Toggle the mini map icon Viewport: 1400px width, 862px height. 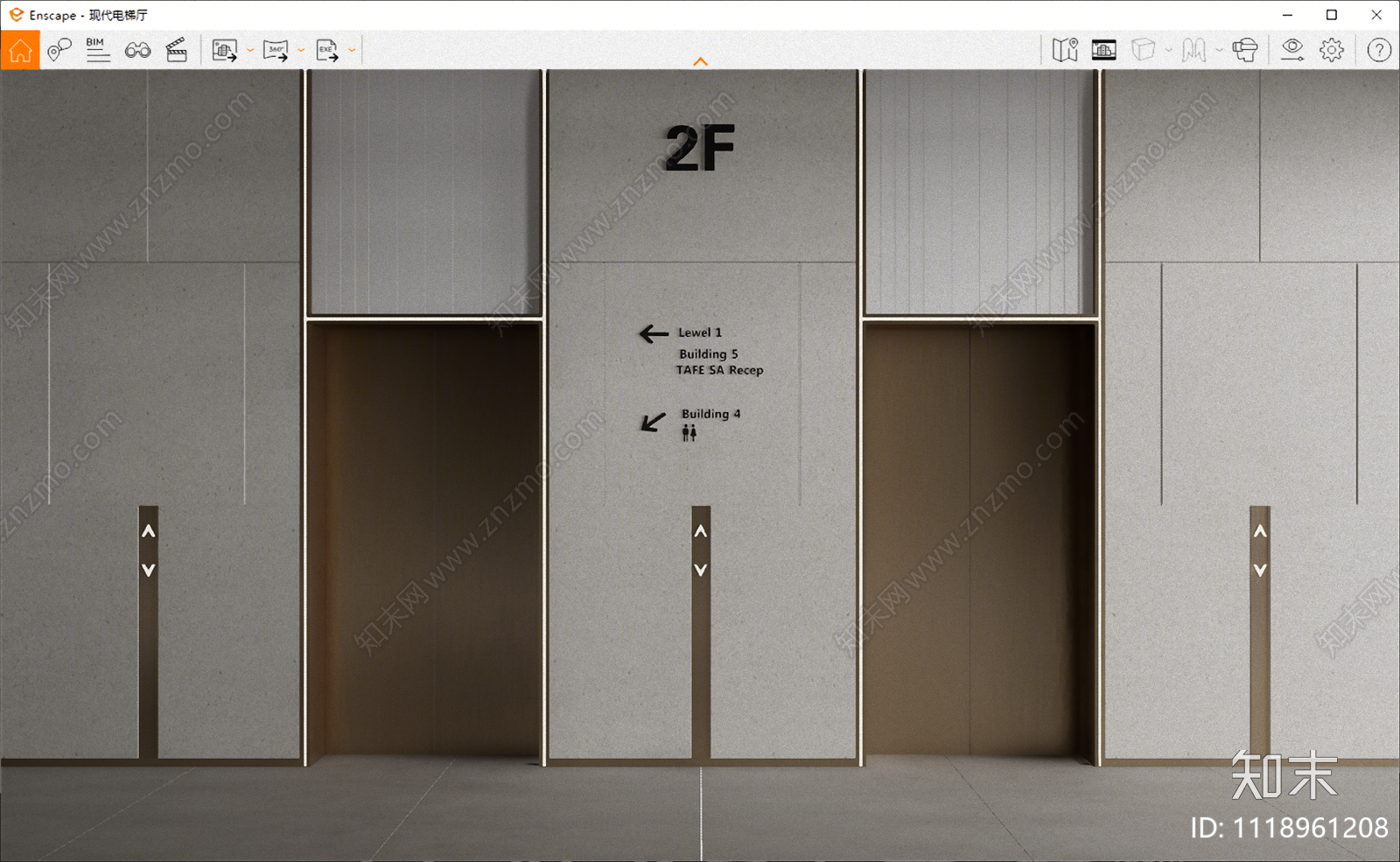[1065, 50]
